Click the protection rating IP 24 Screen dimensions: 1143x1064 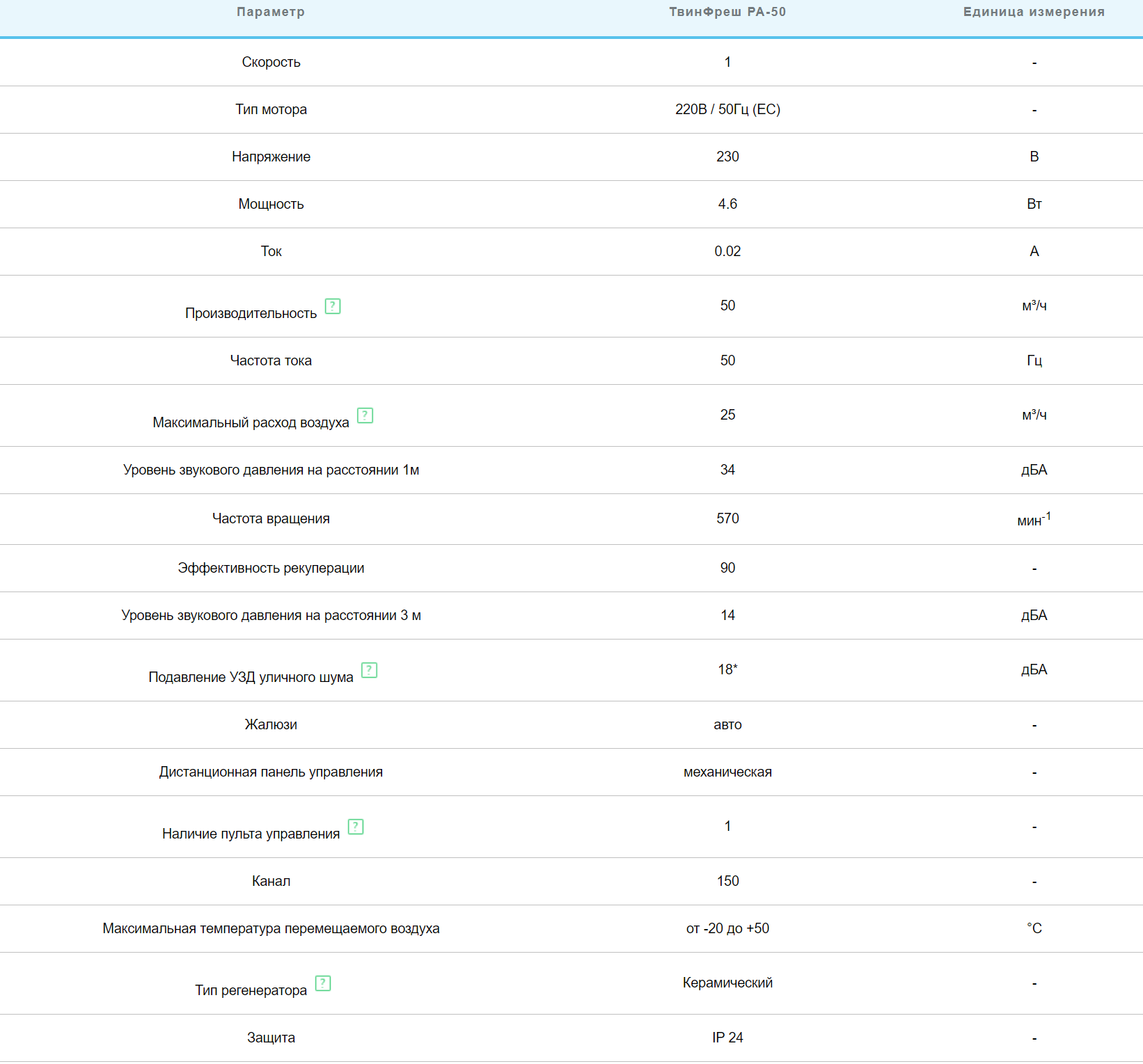pos(727,1038)
